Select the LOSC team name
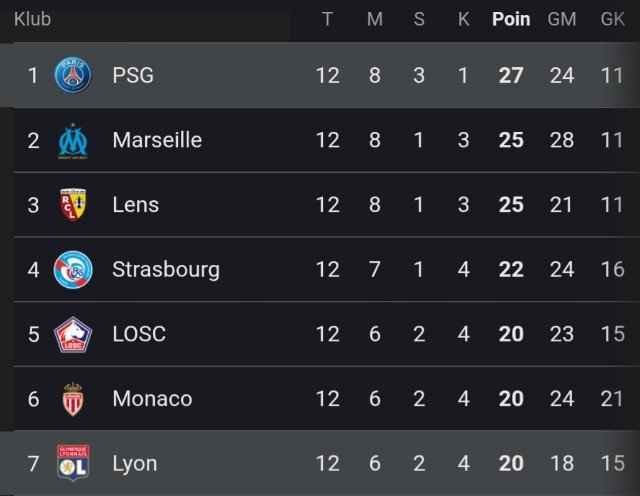This screenshot has height=496, width=640. [x=139, y=334]
